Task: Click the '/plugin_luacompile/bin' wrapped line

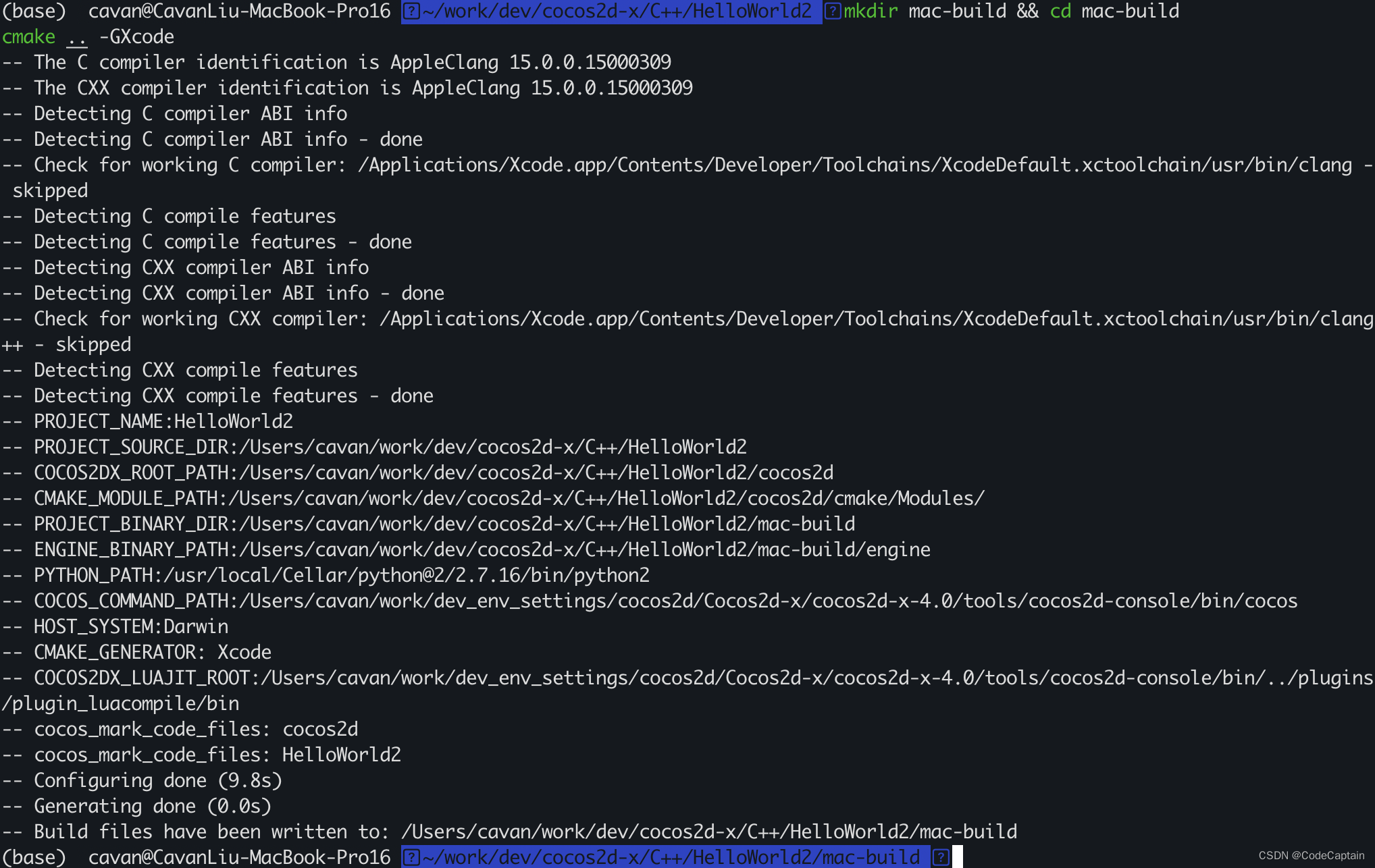Action: click(120, 704)
